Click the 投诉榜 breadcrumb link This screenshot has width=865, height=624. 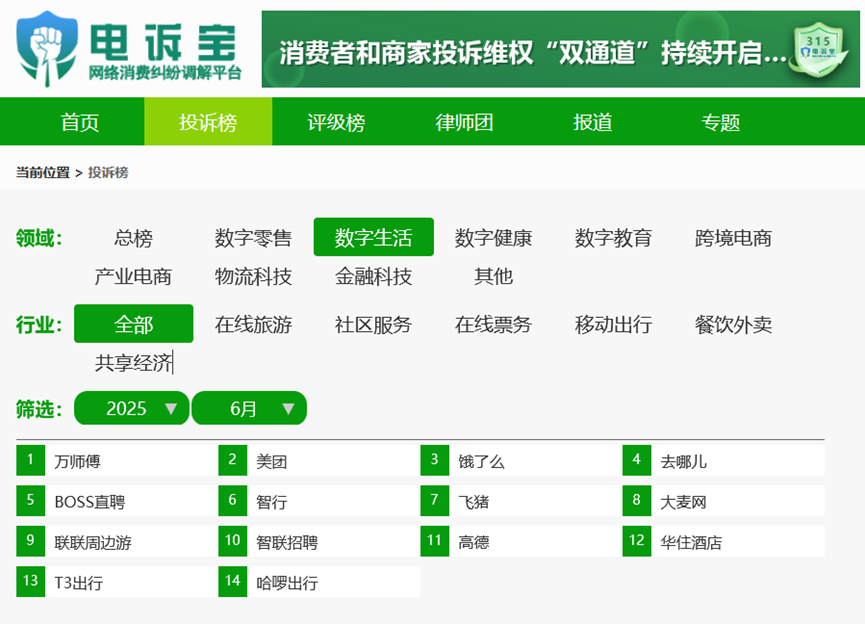click(x=108, y=173)
